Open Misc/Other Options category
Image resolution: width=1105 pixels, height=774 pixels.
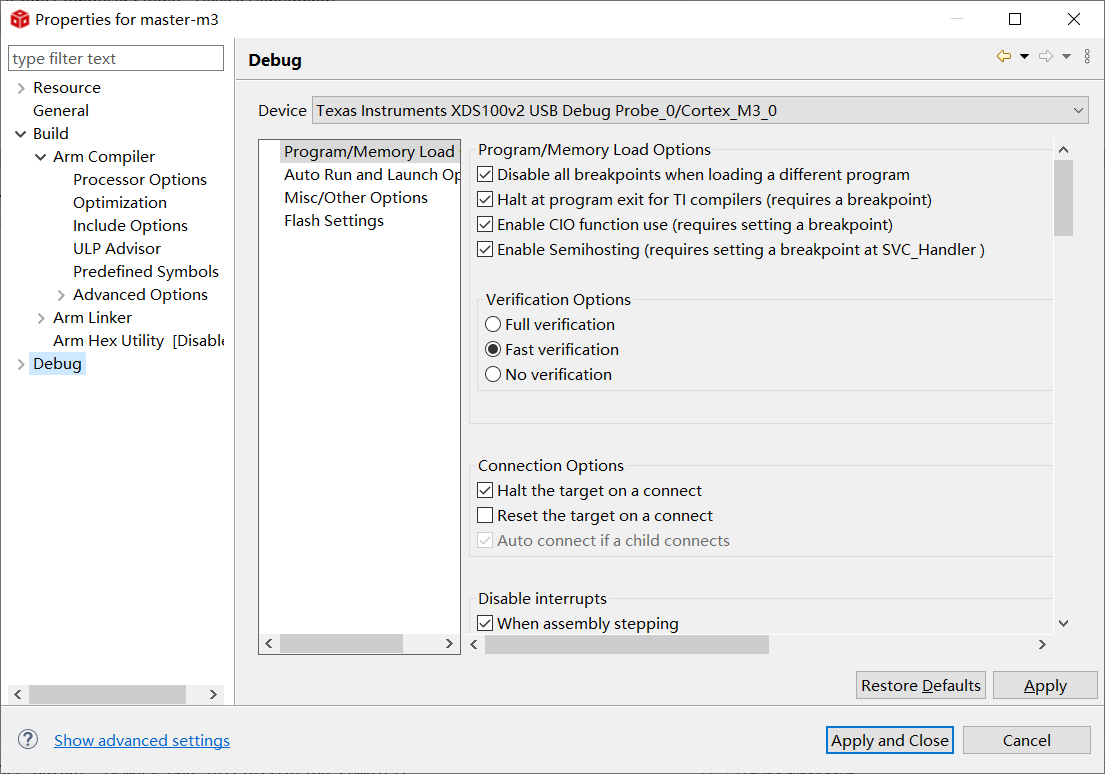coord(356,198)
